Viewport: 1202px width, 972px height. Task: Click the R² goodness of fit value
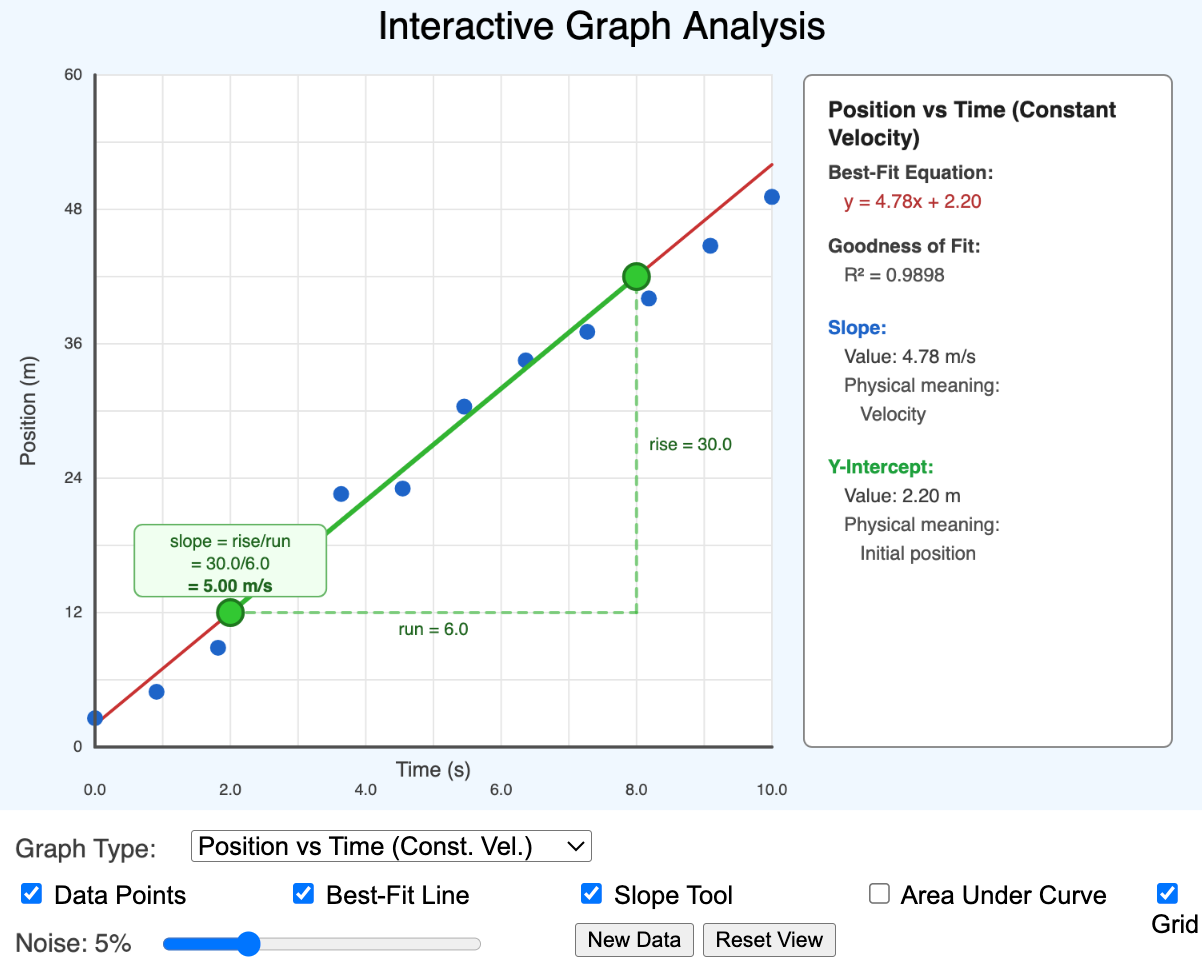pos(895,275)
